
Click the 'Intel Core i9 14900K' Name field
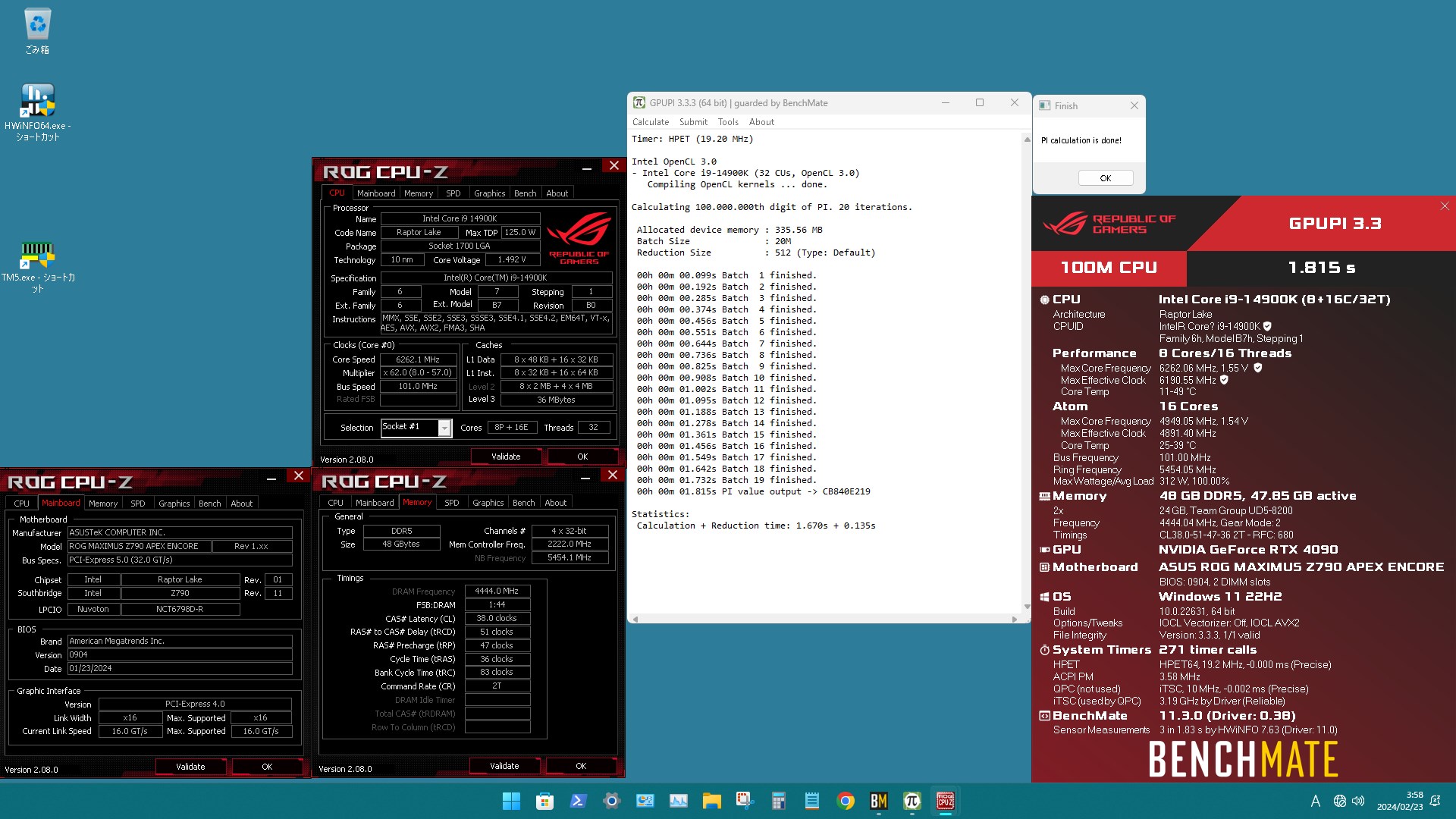click(460, 218)
